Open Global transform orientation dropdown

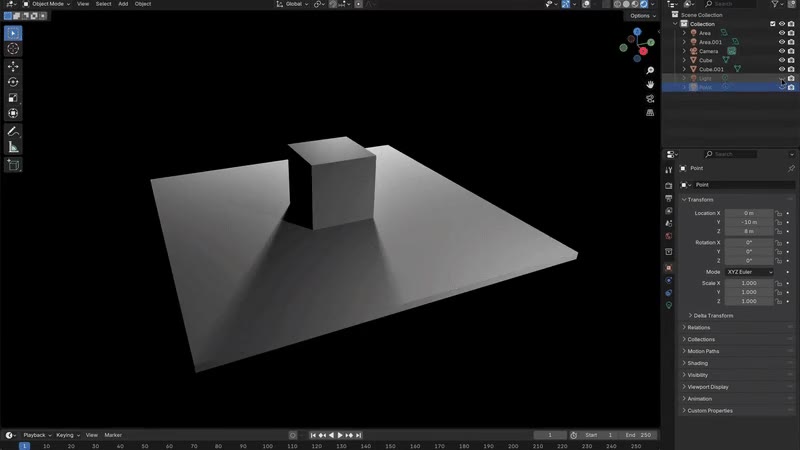[292, 4]
